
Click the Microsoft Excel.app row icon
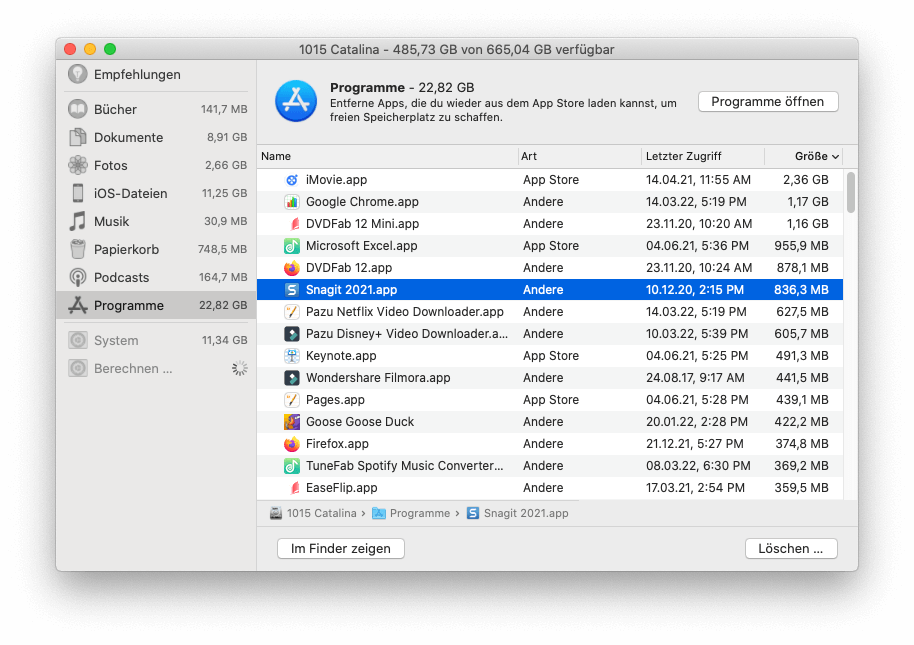pos(291,246)
